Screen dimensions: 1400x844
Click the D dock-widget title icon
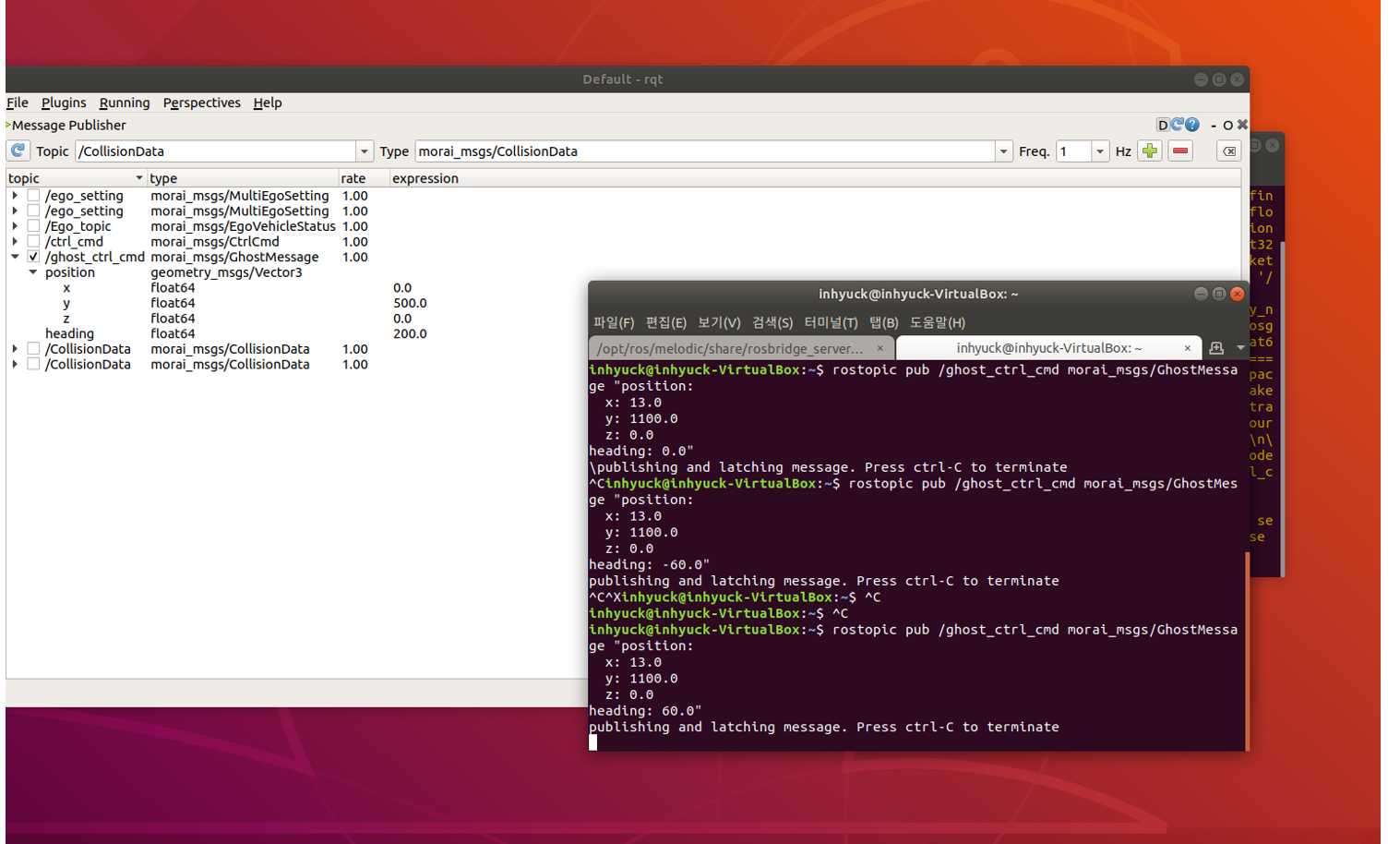(x=1163, y=125)
